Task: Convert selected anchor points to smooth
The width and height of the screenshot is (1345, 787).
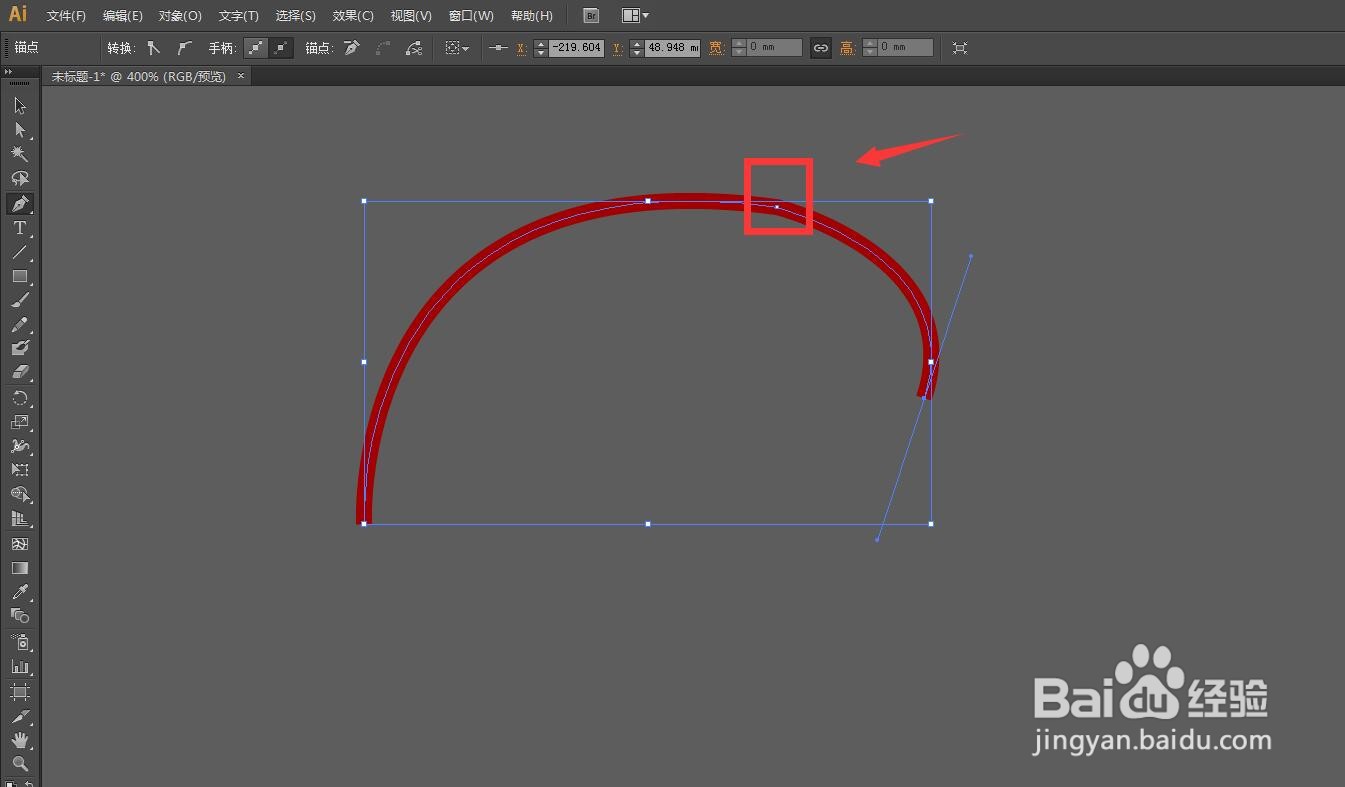Action: 184,48
